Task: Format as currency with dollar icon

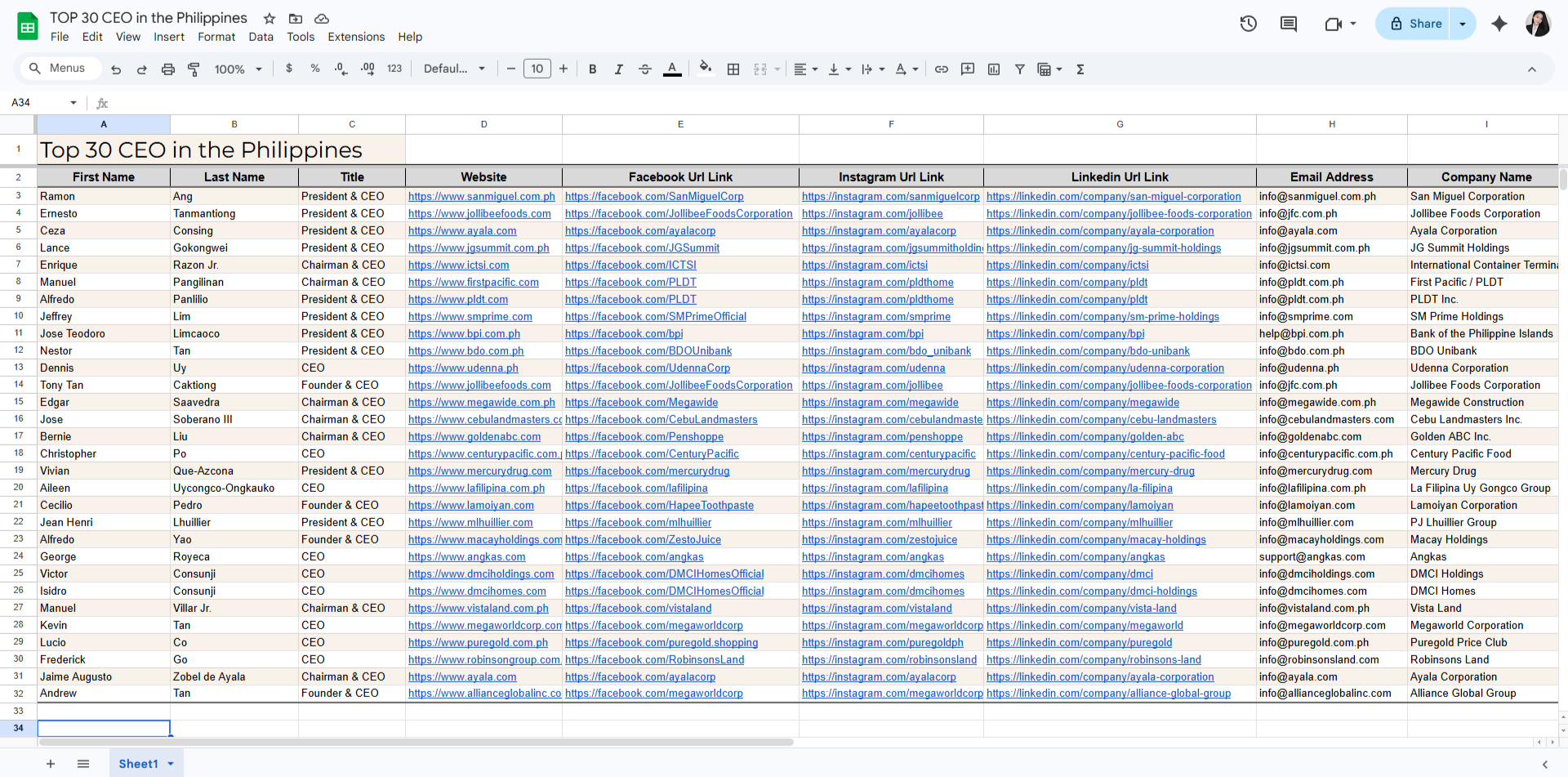Action: 289,69
